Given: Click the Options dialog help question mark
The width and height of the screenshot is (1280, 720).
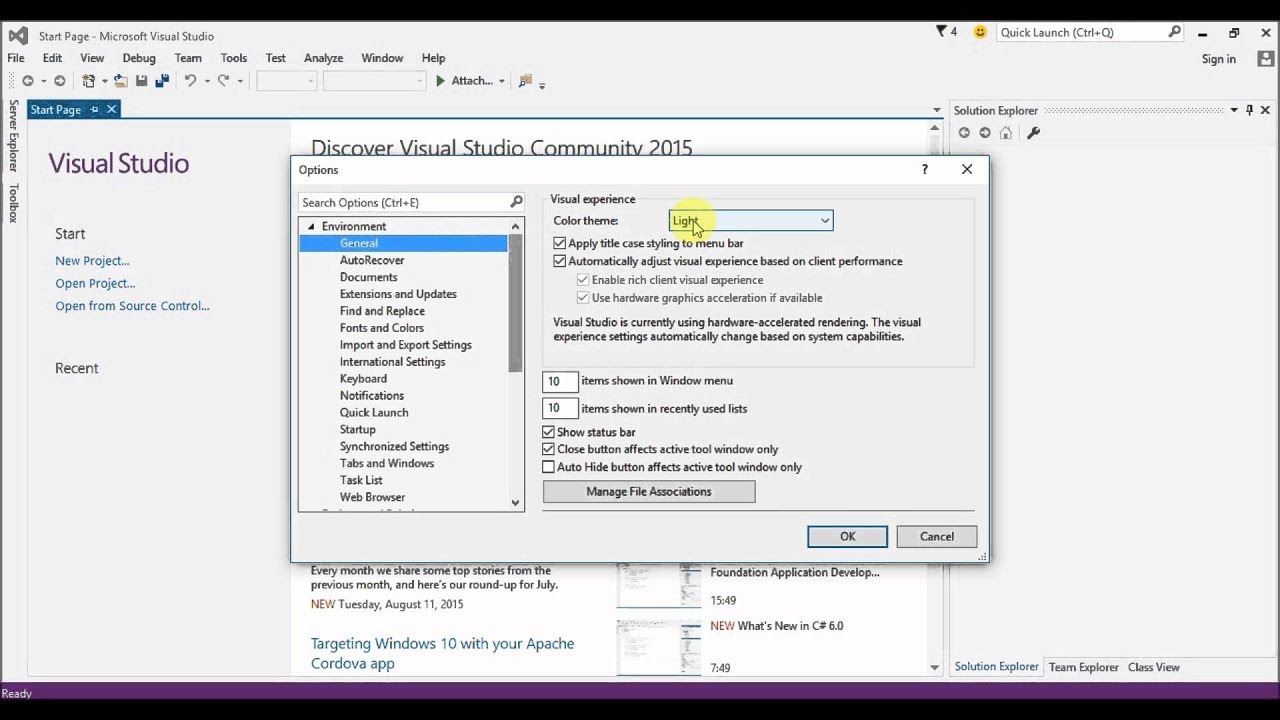Looking at the screenshot, I should click(925, 170).
